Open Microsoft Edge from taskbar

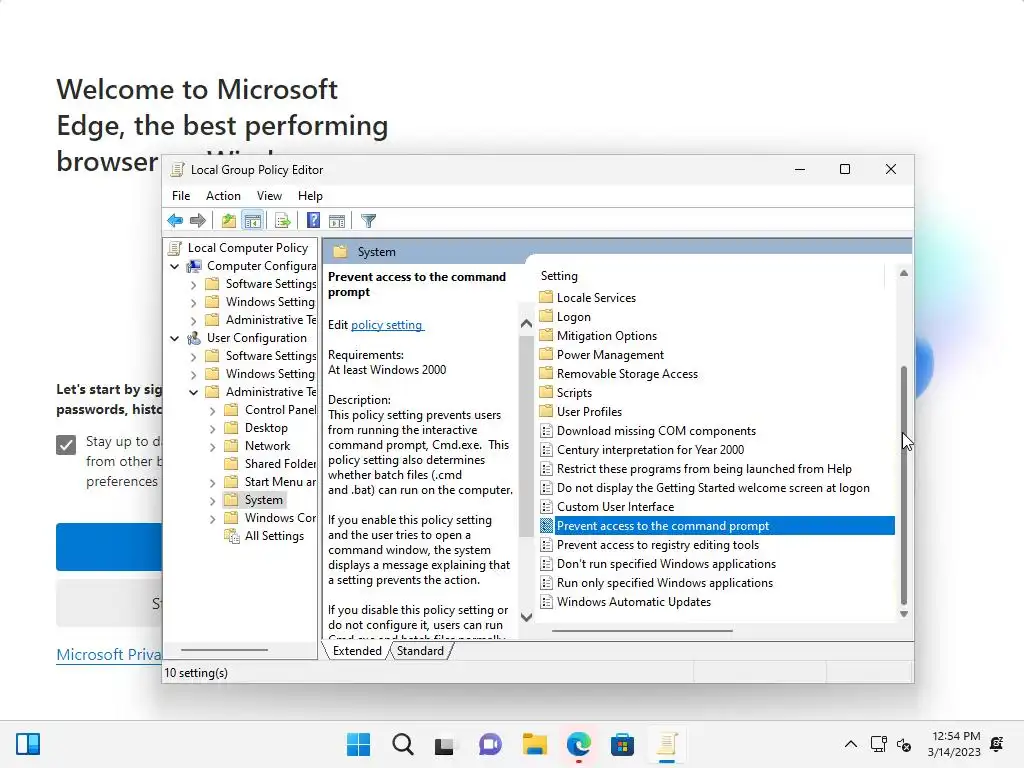tap(579, 744)
